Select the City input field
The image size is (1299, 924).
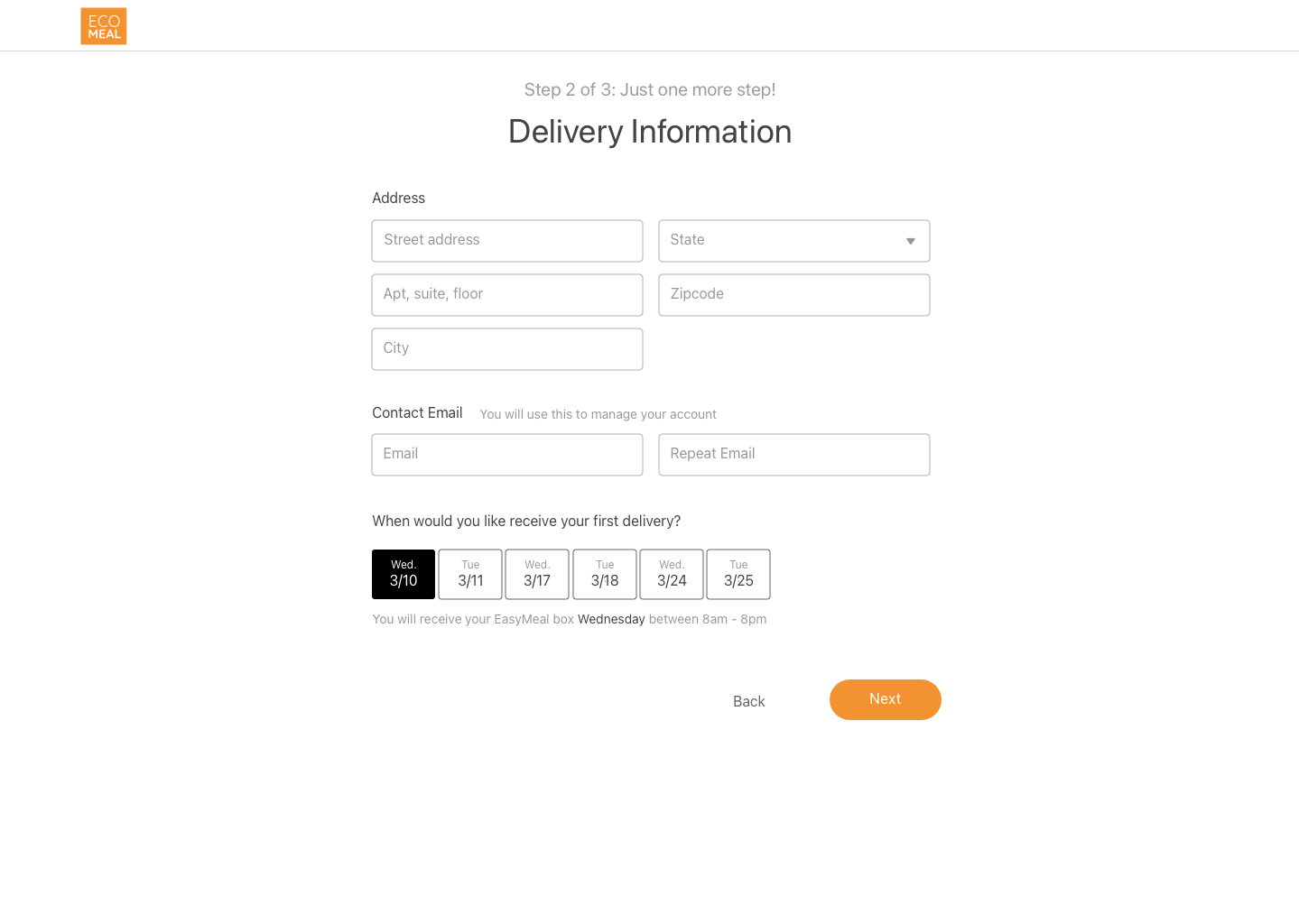pyautogui.click(x=507, y=349)
